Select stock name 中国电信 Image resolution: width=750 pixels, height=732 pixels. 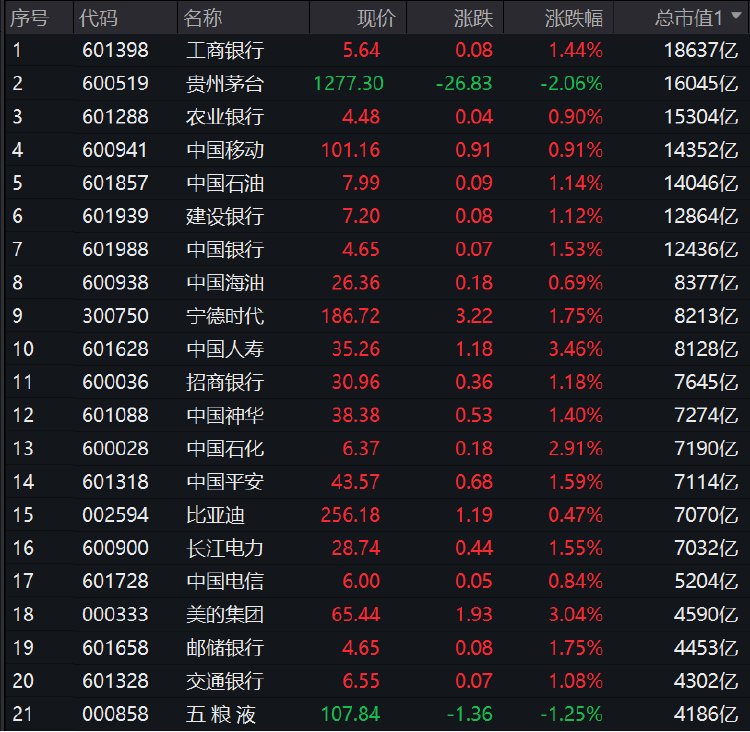(225, 581)
